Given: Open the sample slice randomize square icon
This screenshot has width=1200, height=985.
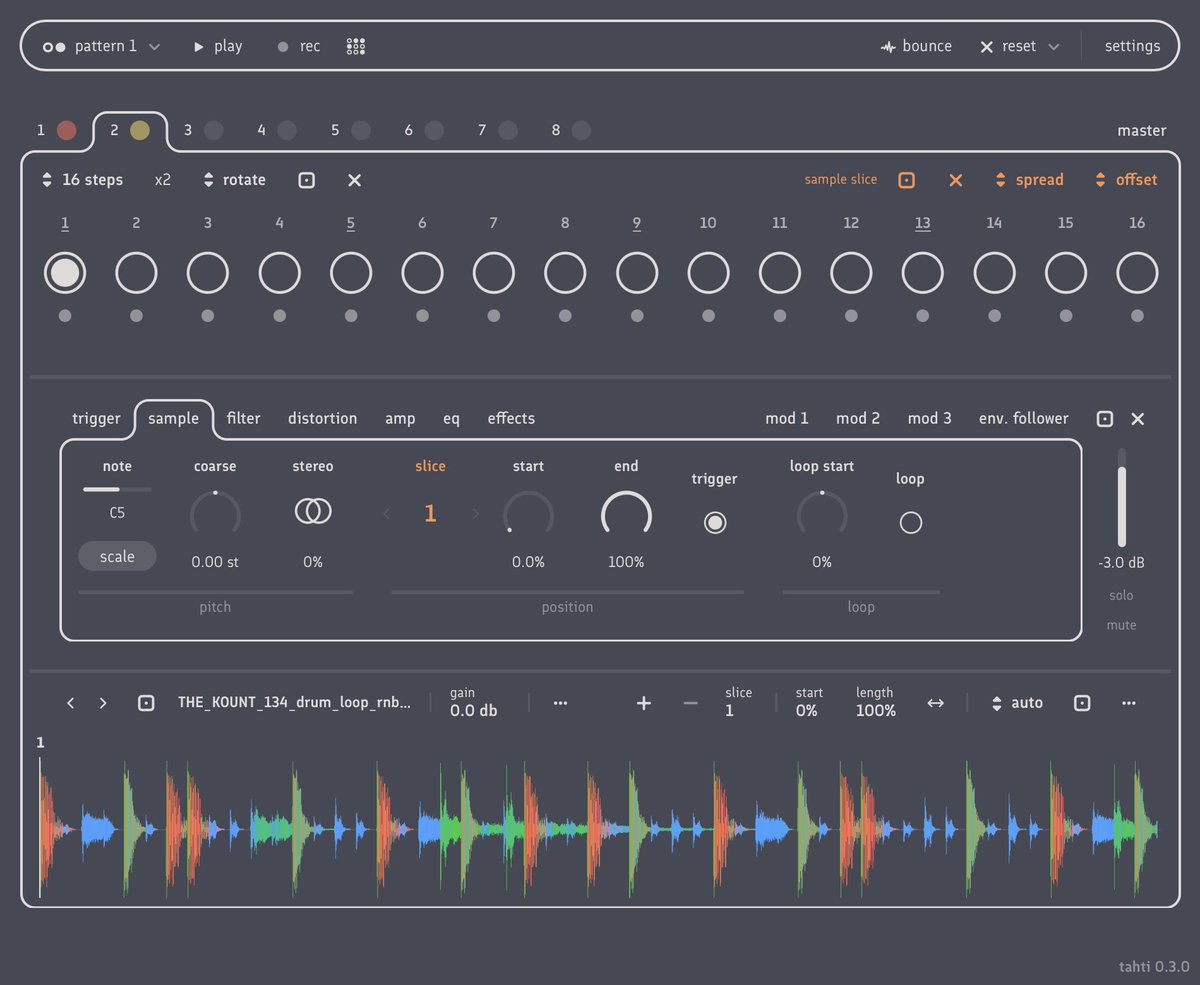Looking at the screenshot, I should (x=907, y=180).
